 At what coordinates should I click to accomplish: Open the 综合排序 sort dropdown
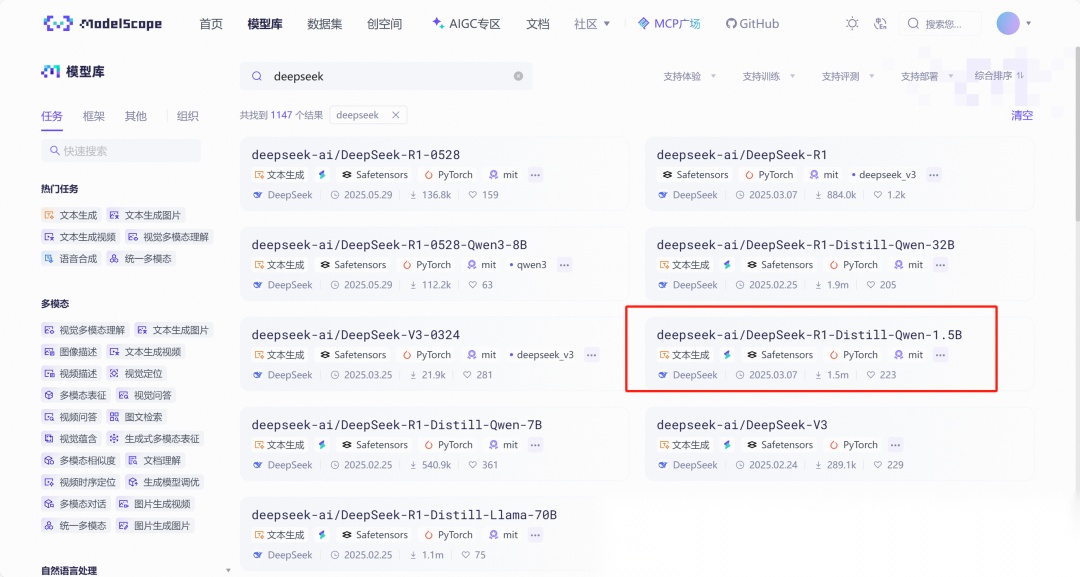click(999, 76)
